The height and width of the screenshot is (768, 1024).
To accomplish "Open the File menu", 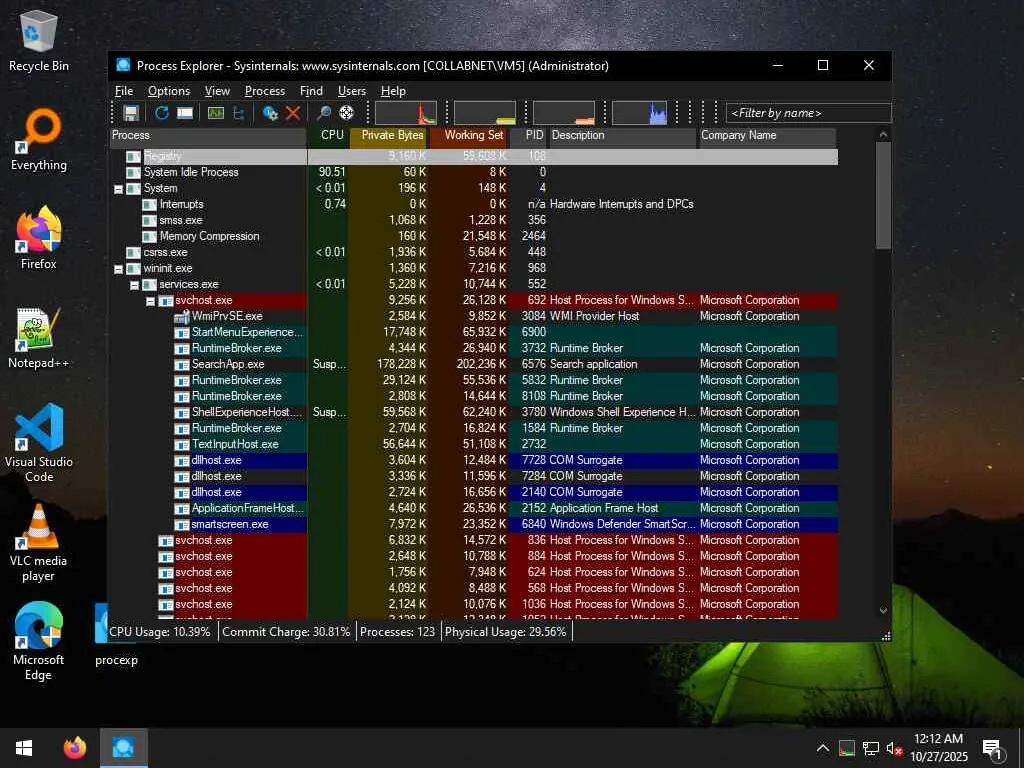I will (124, 91).
